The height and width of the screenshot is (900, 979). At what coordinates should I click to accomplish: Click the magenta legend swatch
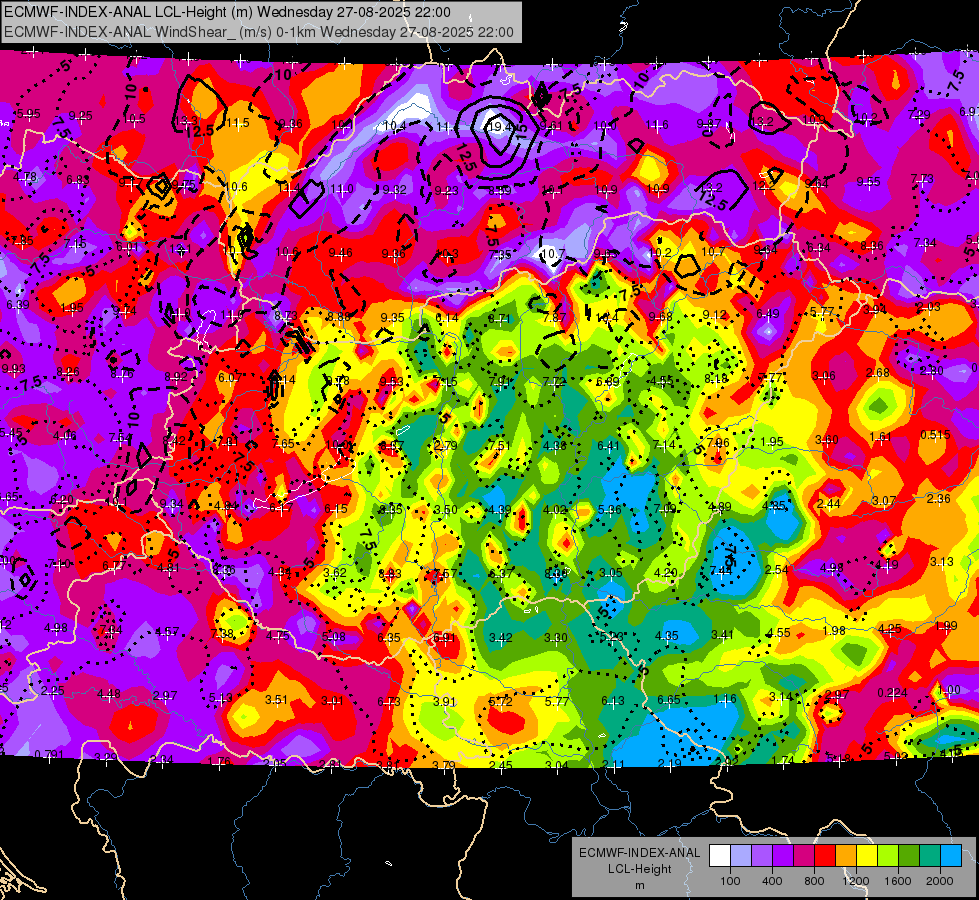[x=804, y=856]
